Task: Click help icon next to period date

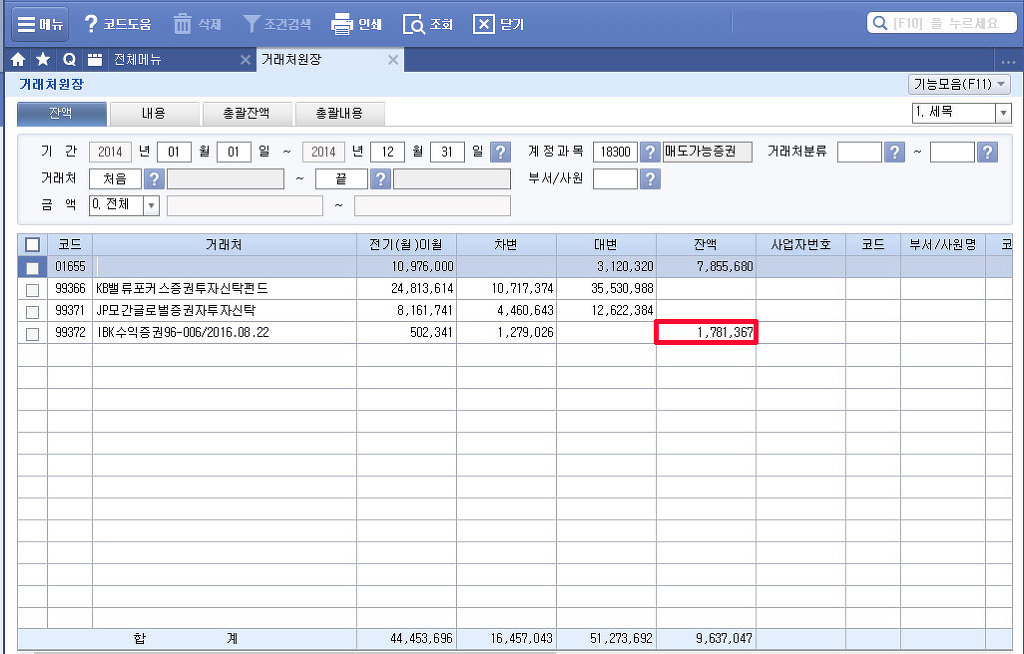Action: (500, 152)
